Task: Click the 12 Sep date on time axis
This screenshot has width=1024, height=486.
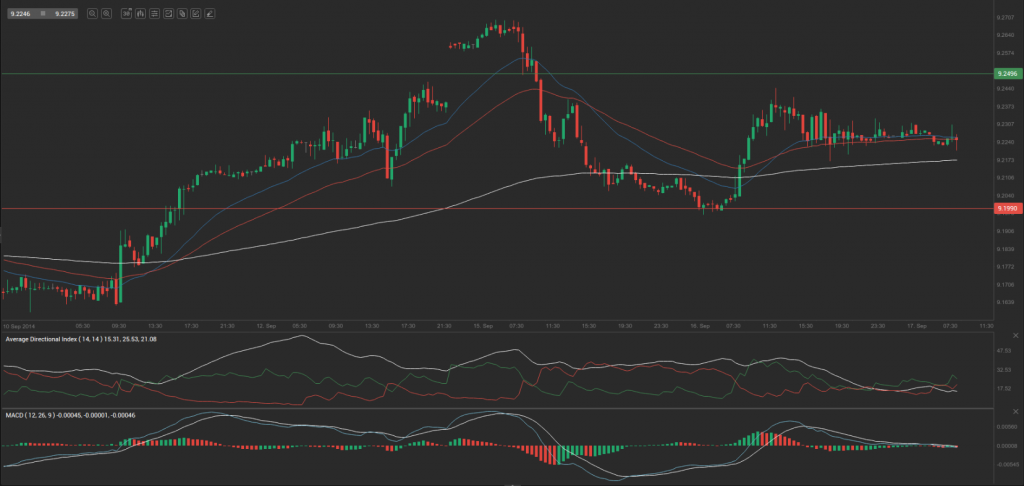Action: tap(265, 326)
